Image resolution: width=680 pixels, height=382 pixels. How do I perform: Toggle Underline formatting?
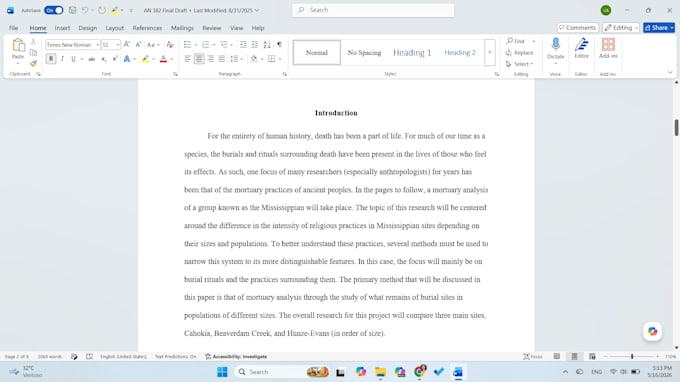(73, 59)
